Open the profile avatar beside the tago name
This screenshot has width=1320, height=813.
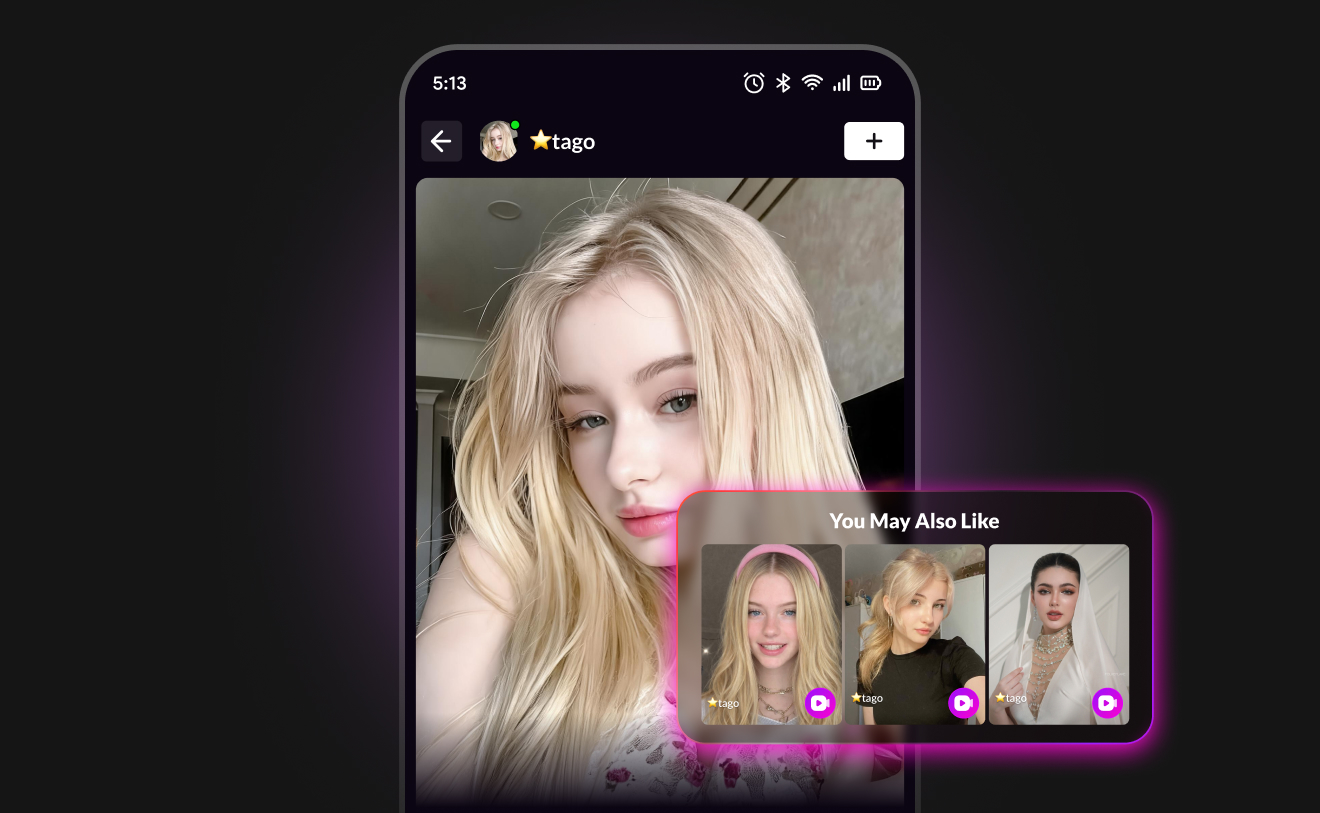click(499, 141)
